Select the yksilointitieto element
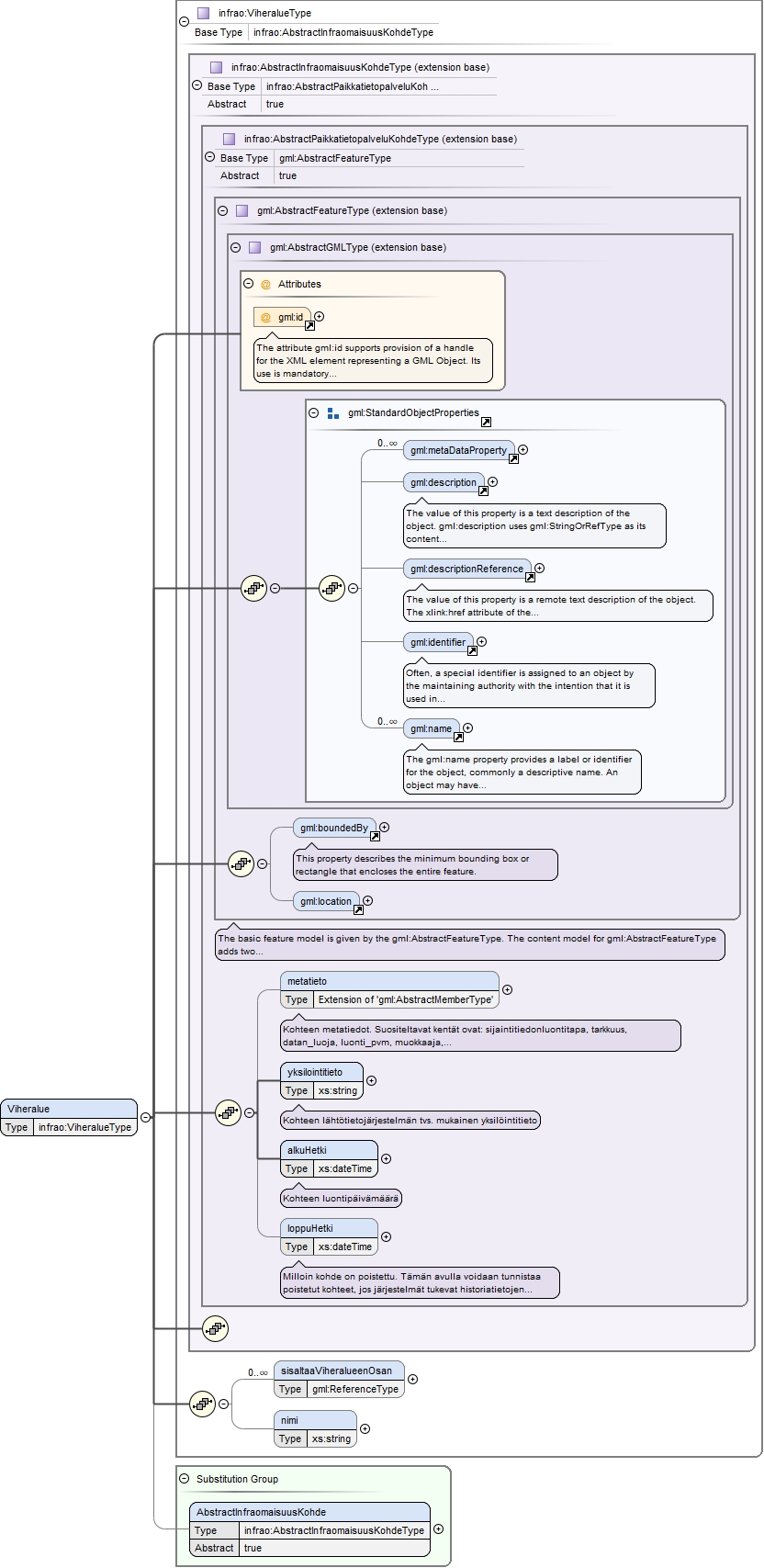Screen dimensions: 764x1568 pyautogui.click(x=321, y=1081)
